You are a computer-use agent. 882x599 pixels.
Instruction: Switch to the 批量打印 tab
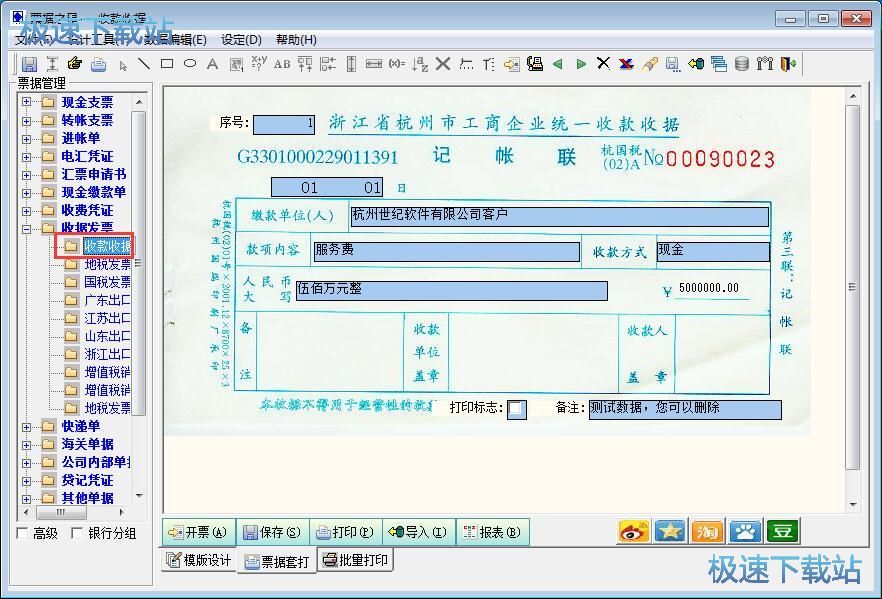355,560
